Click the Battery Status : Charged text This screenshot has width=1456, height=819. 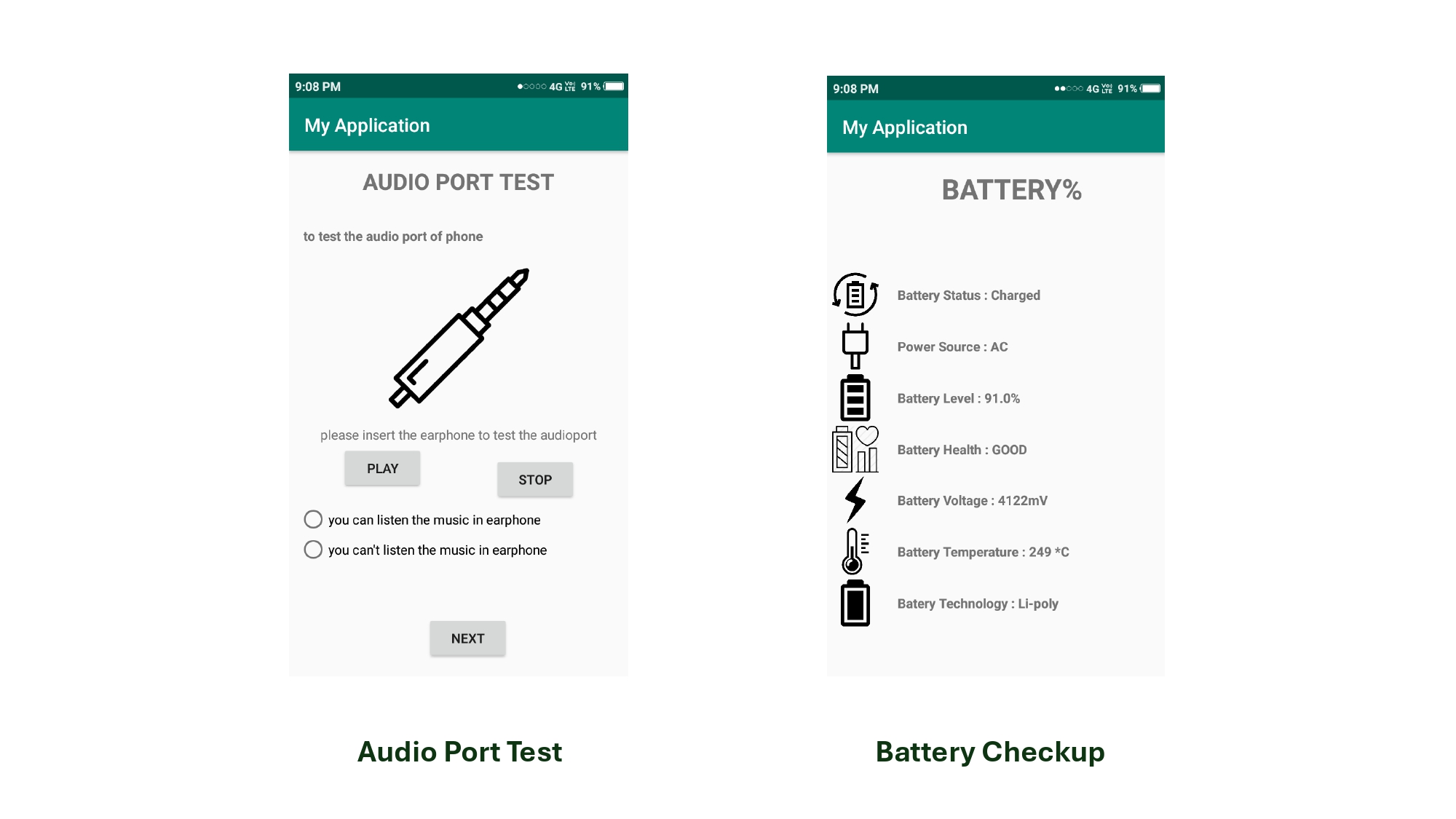(968, 296)
